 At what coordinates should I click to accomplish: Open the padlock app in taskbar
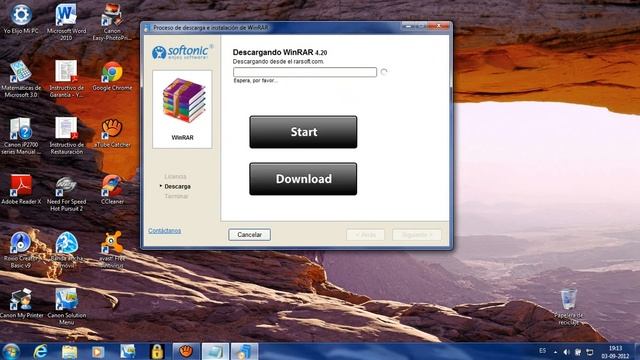click(157, 351)
